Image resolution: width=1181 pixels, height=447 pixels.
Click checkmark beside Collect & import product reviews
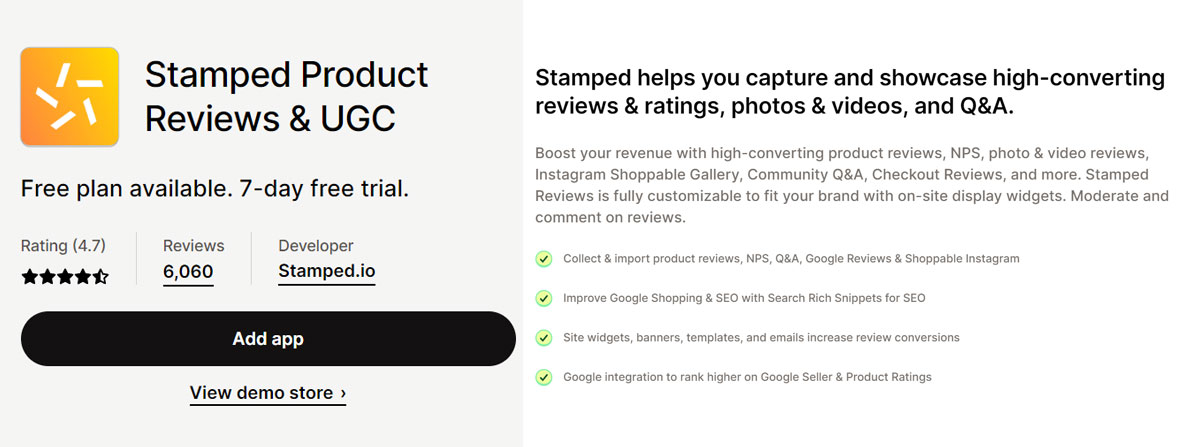[544, 259]
